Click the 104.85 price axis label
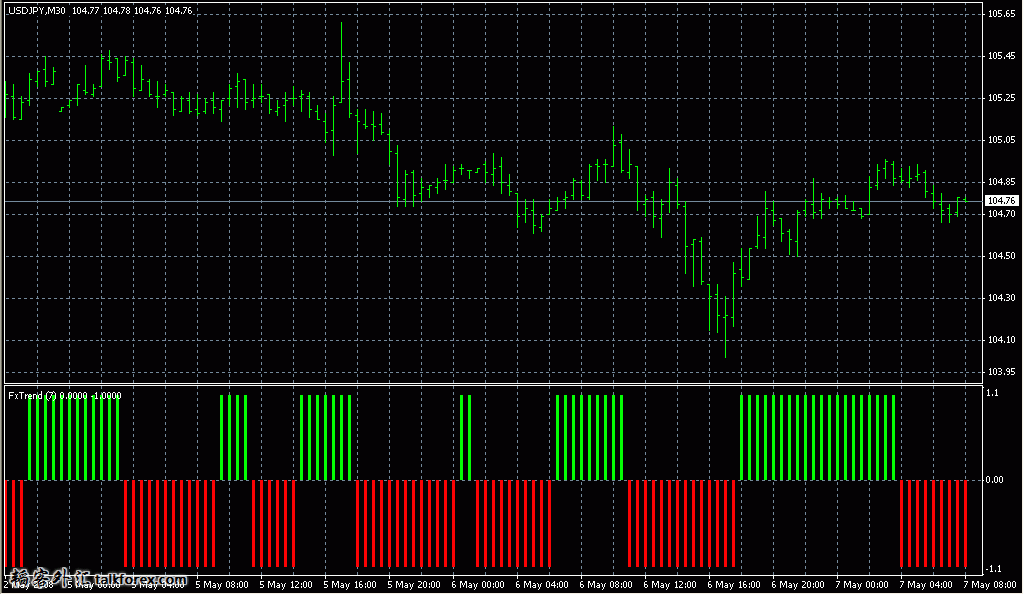Viewport: 1024px width, 594px height. [x=1001, y=182]
